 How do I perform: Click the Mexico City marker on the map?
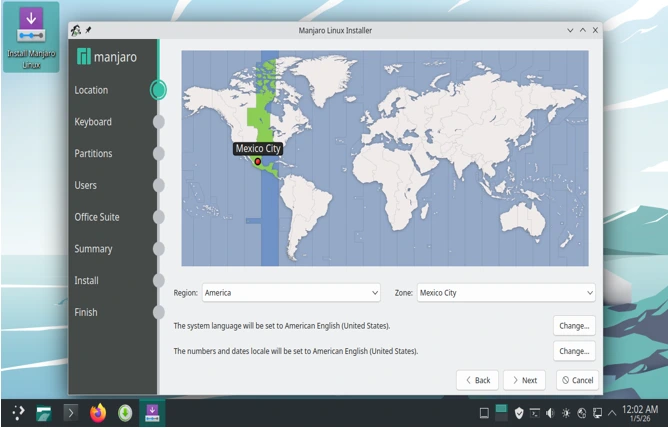257,161
